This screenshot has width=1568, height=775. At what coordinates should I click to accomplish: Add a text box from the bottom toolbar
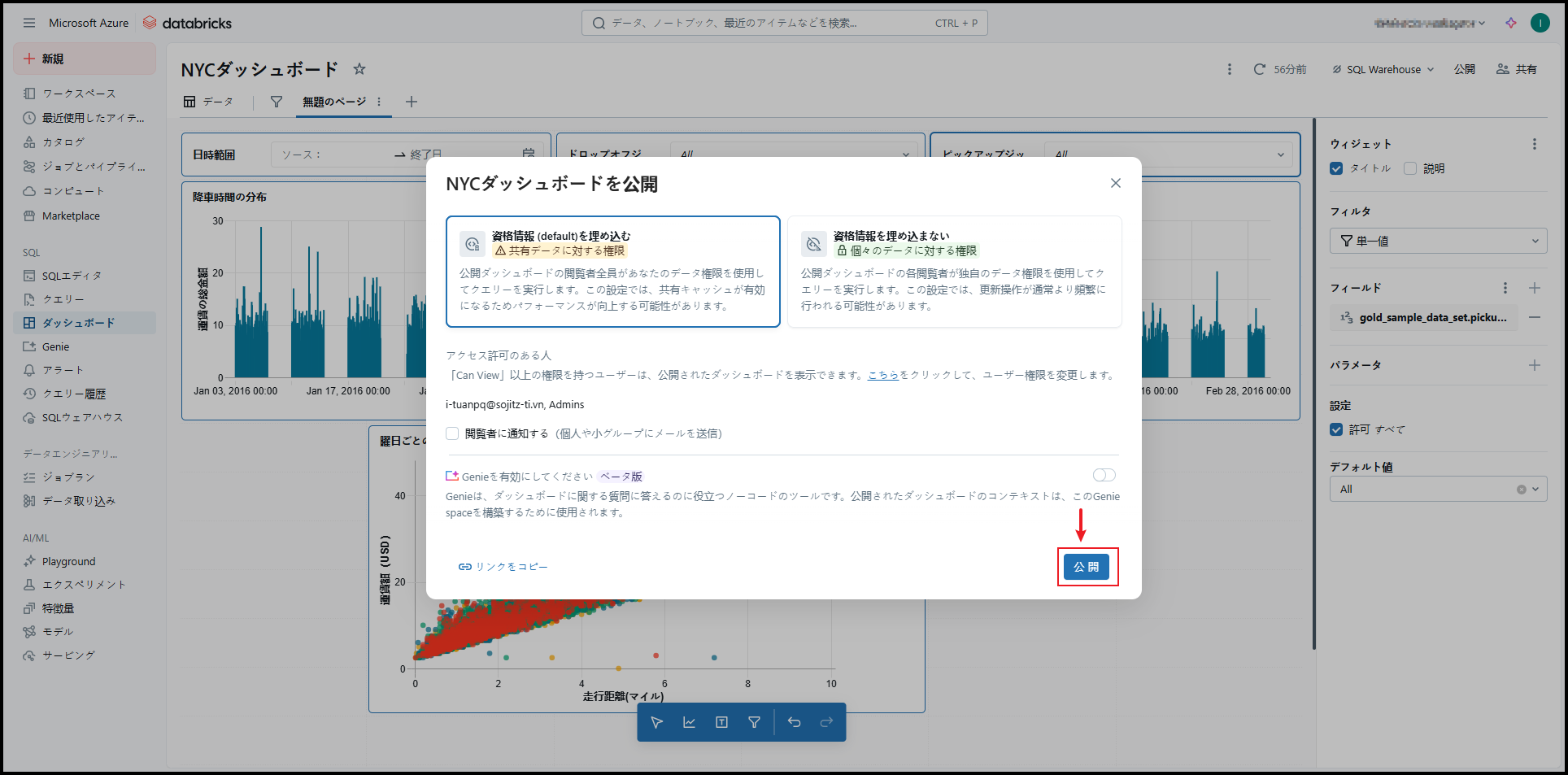tap(721, 722)
